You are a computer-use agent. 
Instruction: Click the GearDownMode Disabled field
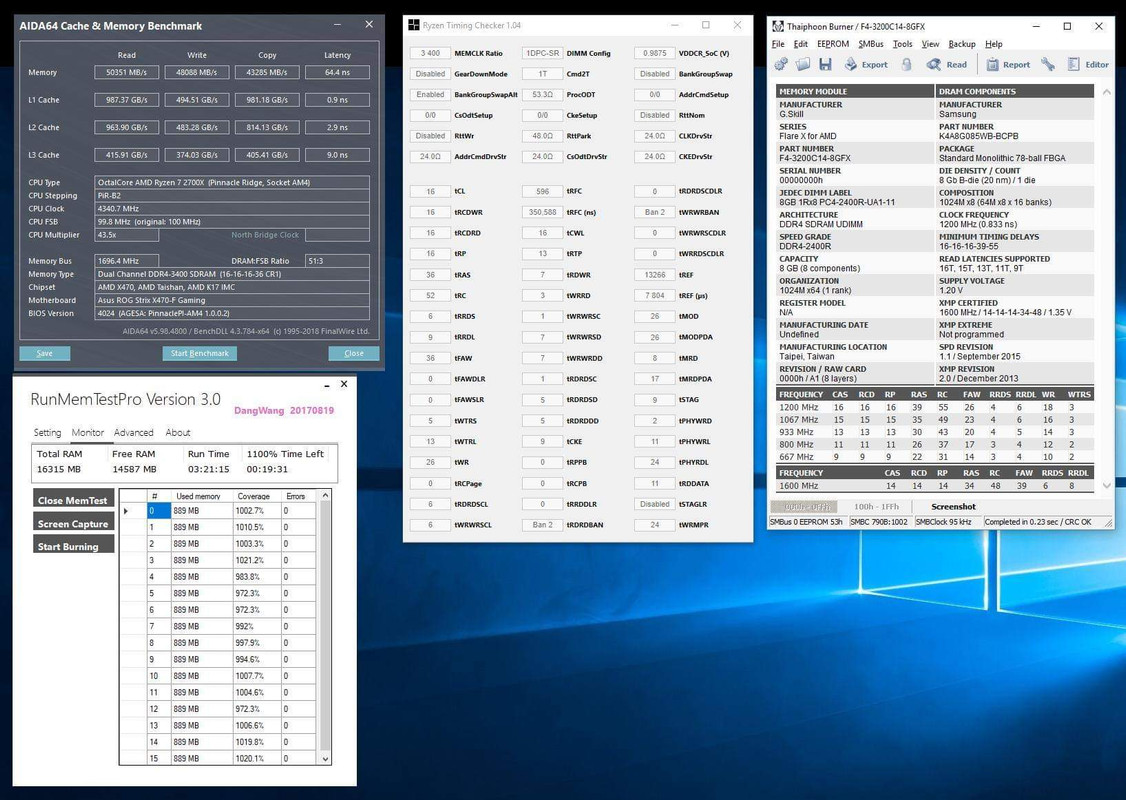(430, 74)
